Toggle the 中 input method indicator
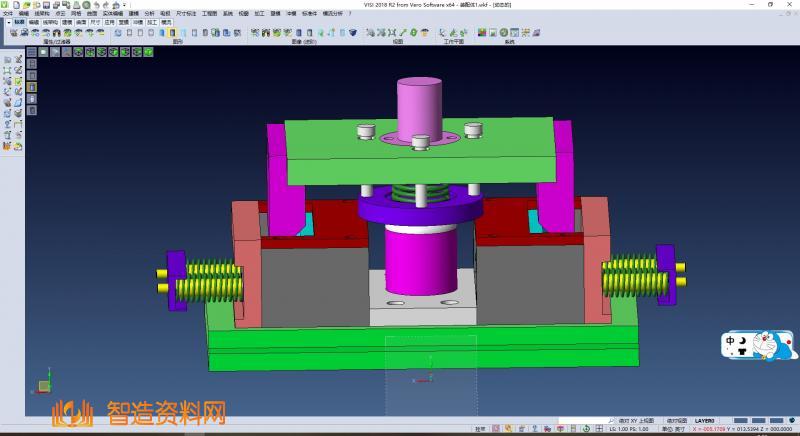800x436 pixels. (x=732, y=341)
